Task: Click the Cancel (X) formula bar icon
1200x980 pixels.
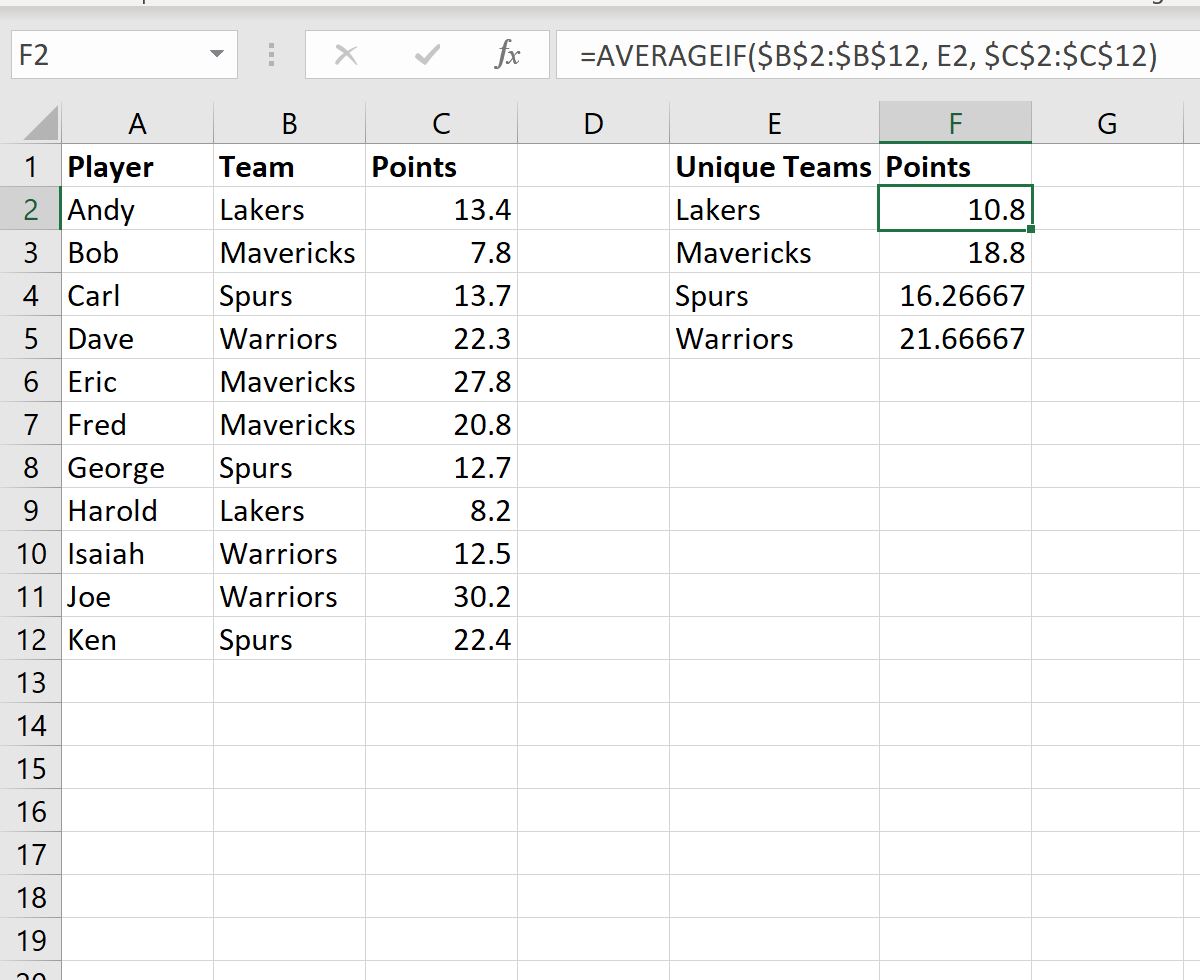Action: 346,55
